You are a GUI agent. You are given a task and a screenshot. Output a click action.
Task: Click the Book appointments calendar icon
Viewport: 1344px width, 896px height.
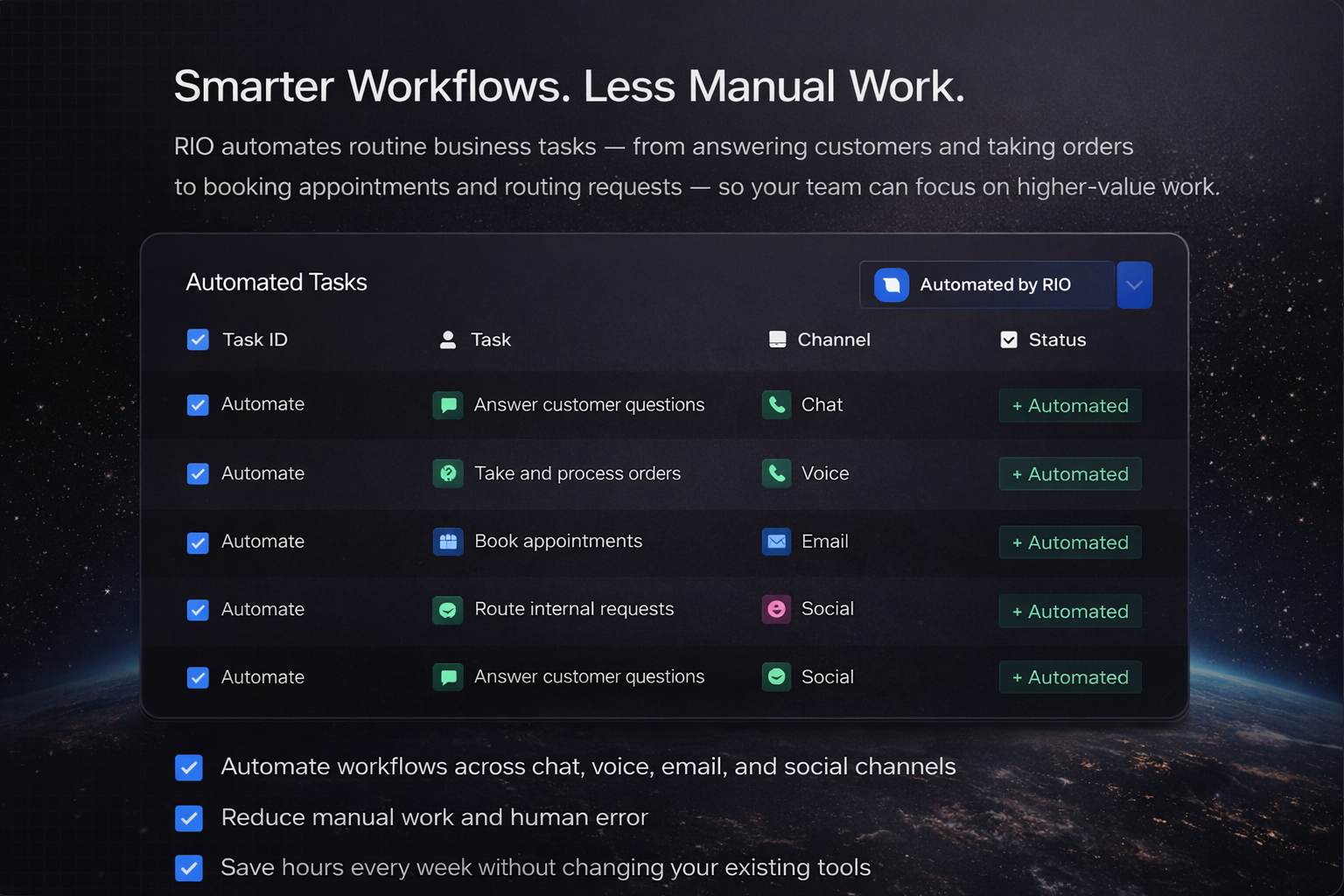448,542
